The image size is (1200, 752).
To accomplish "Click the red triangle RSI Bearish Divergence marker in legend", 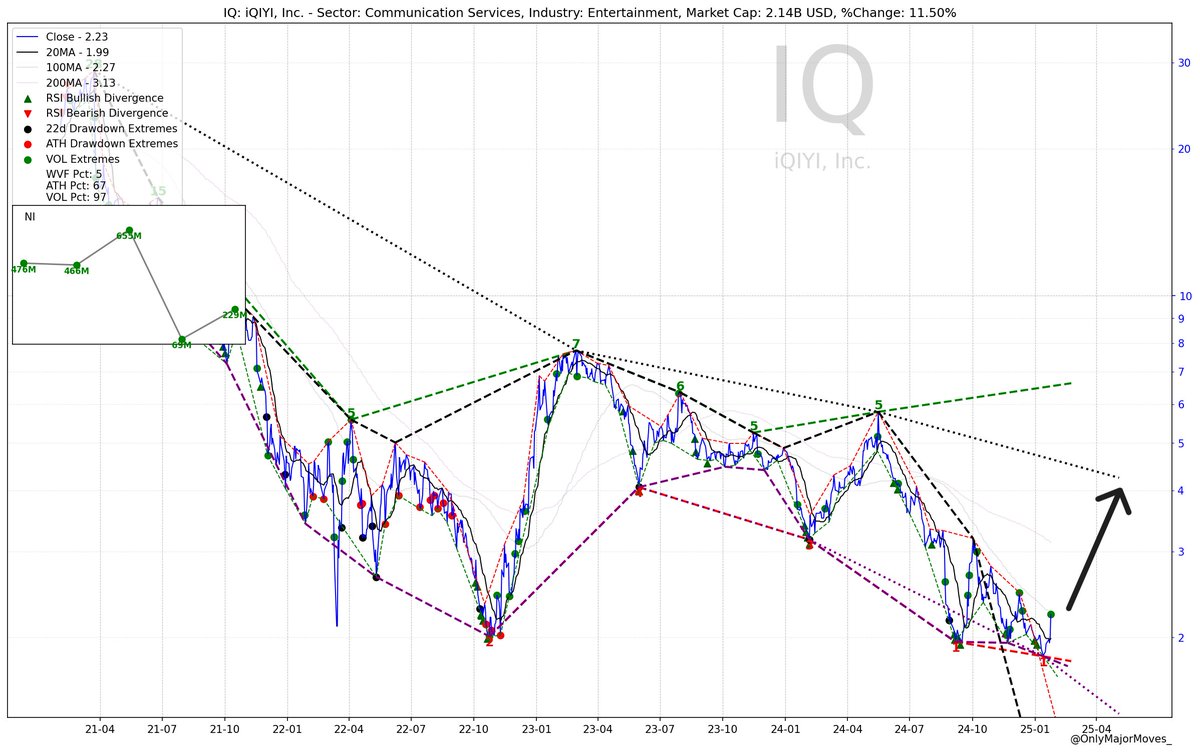I will point(28,113).
